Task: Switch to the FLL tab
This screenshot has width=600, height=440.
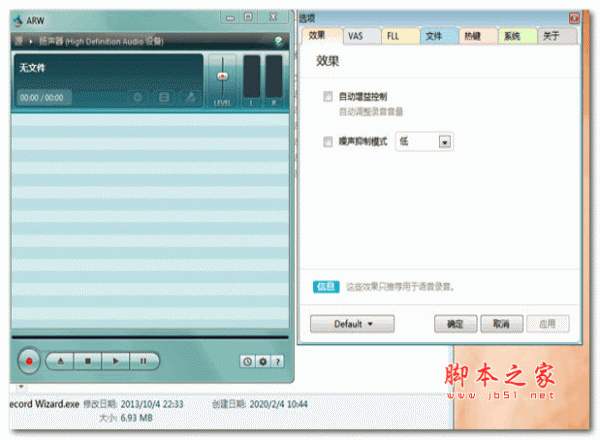Action: [x=400, y=36]
